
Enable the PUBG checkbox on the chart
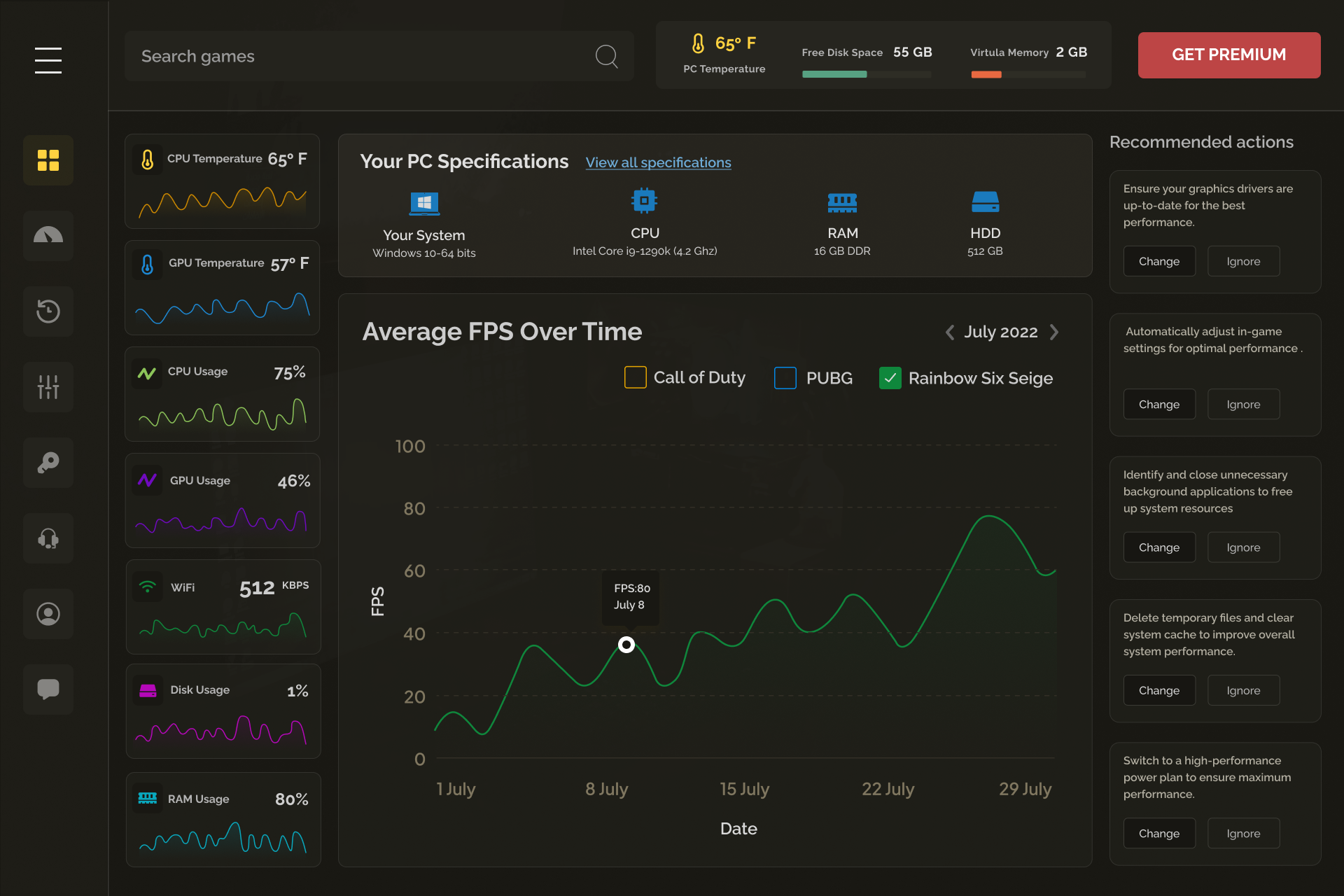(785, 377)
